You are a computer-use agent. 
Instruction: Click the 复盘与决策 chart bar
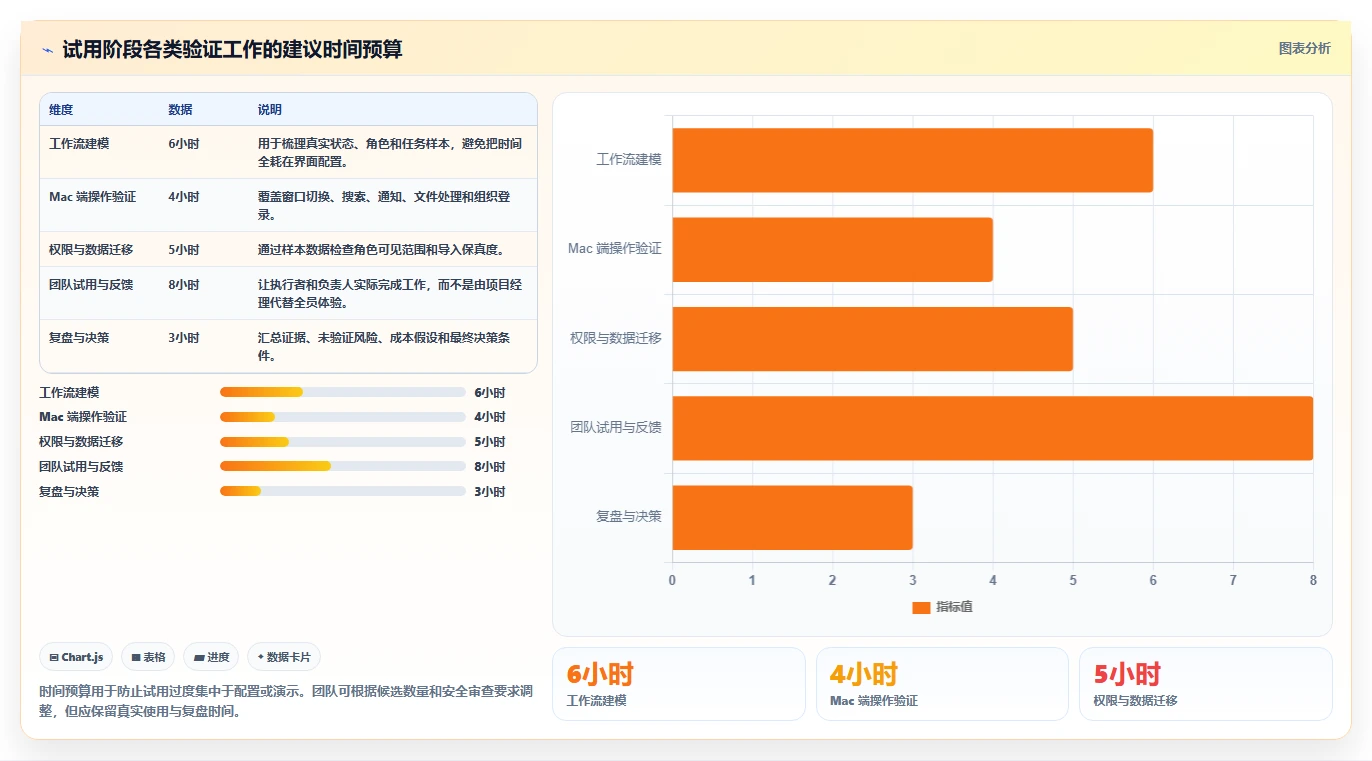click(x=792, y=517)
